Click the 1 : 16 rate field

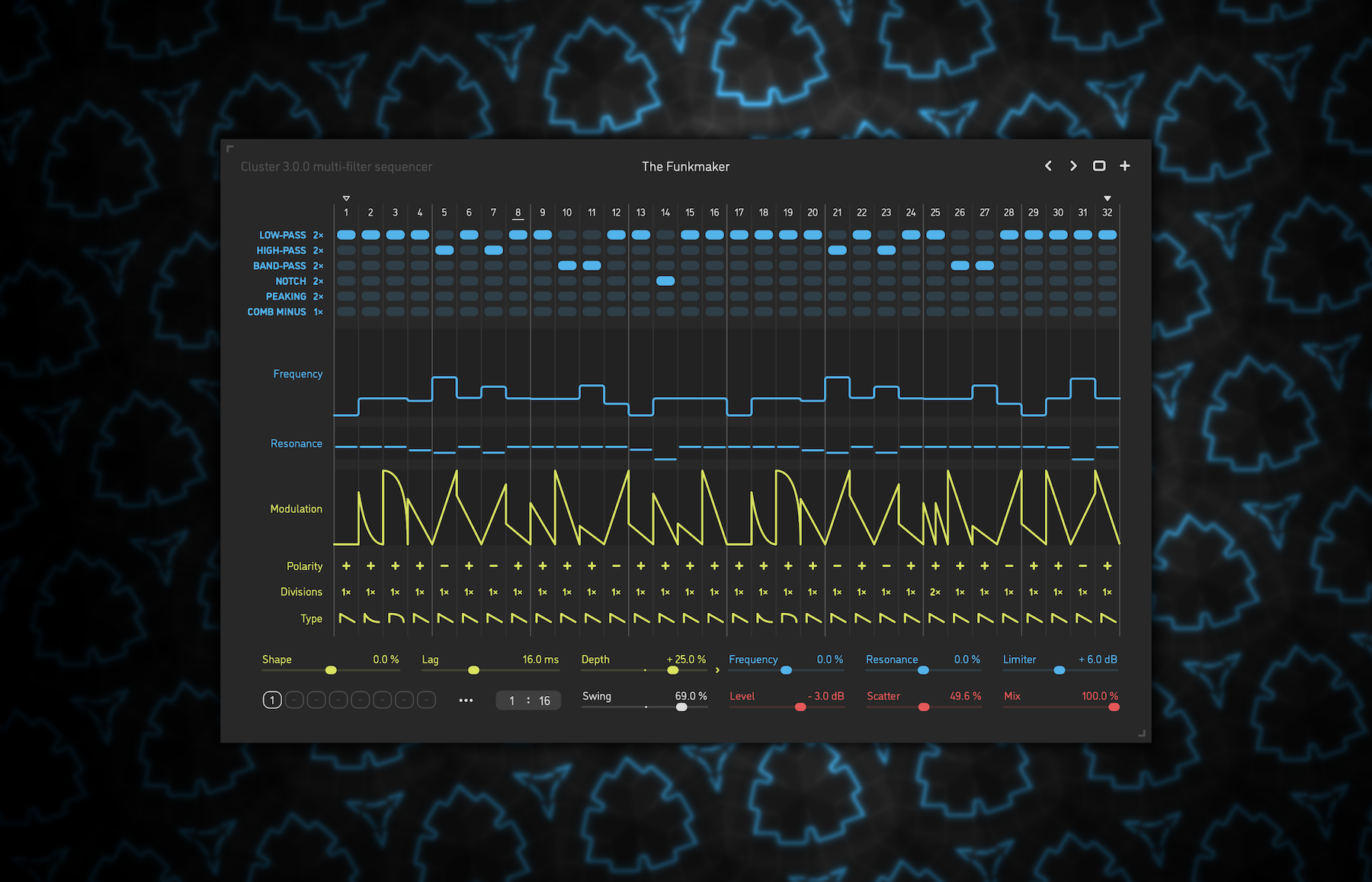tap(528, 701)
